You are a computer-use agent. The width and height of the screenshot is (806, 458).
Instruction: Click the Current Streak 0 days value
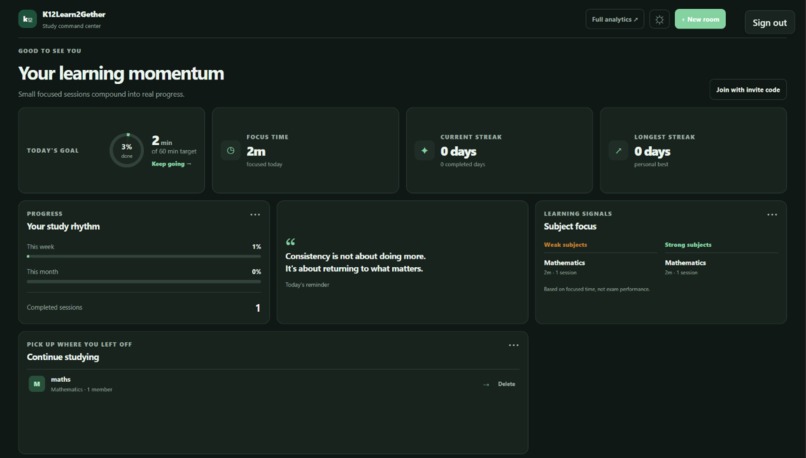tap(459, 152)
